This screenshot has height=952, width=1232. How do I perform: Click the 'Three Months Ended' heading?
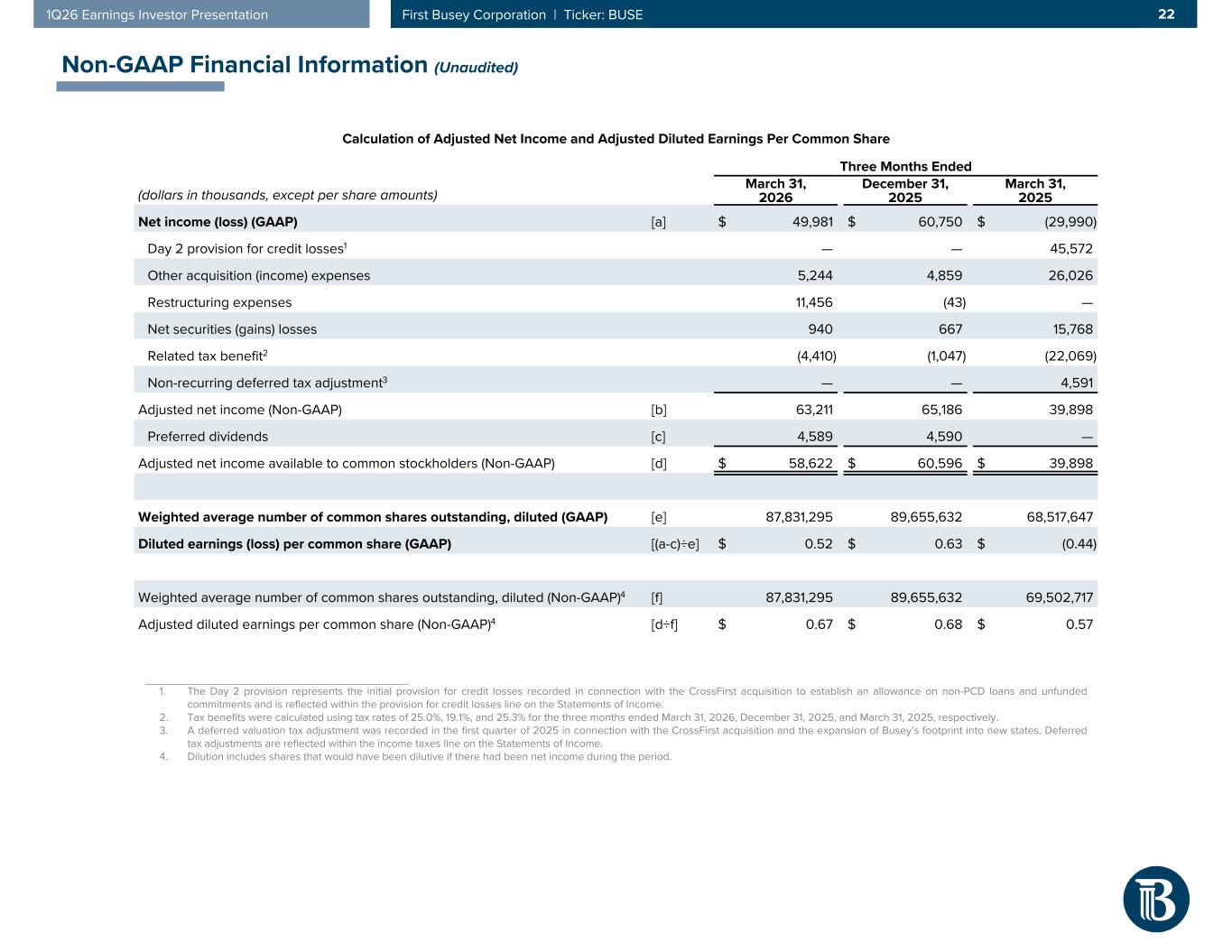[x=905, y=166]
